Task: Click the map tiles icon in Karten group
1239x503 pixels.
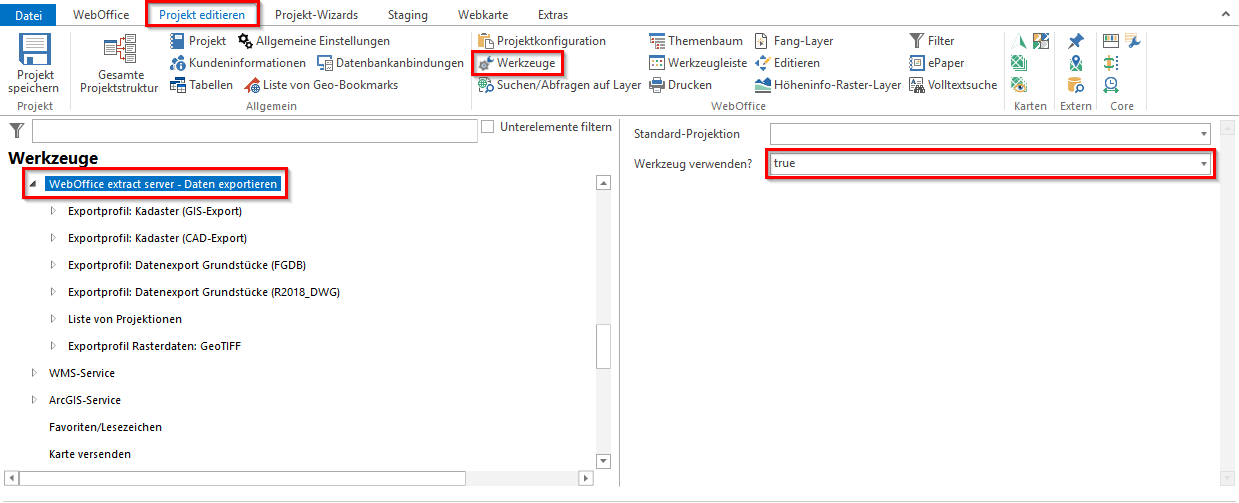Action: [1041, 41]
